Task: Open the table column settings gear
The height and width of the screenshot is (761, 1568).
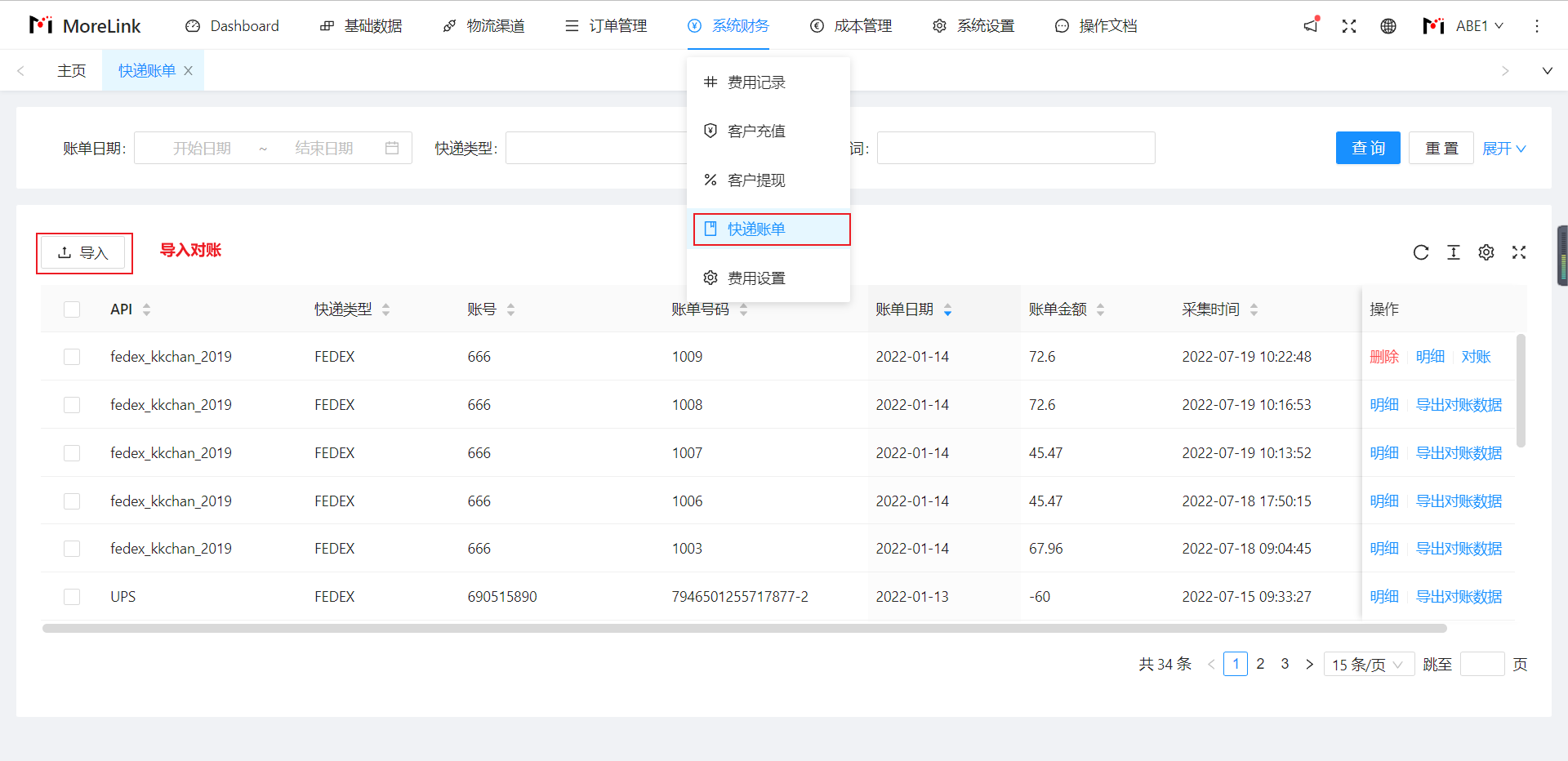Action: coord(1486,252)
